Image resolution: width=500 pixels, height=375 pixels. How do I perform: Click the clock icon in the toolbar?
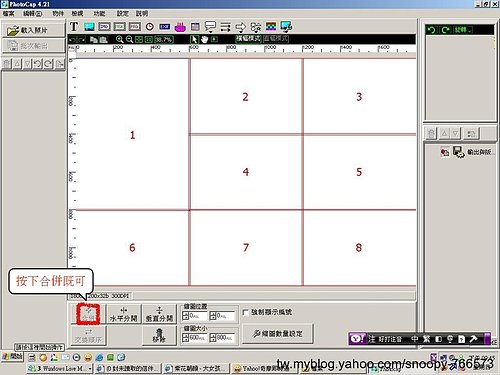coord(150,27)
